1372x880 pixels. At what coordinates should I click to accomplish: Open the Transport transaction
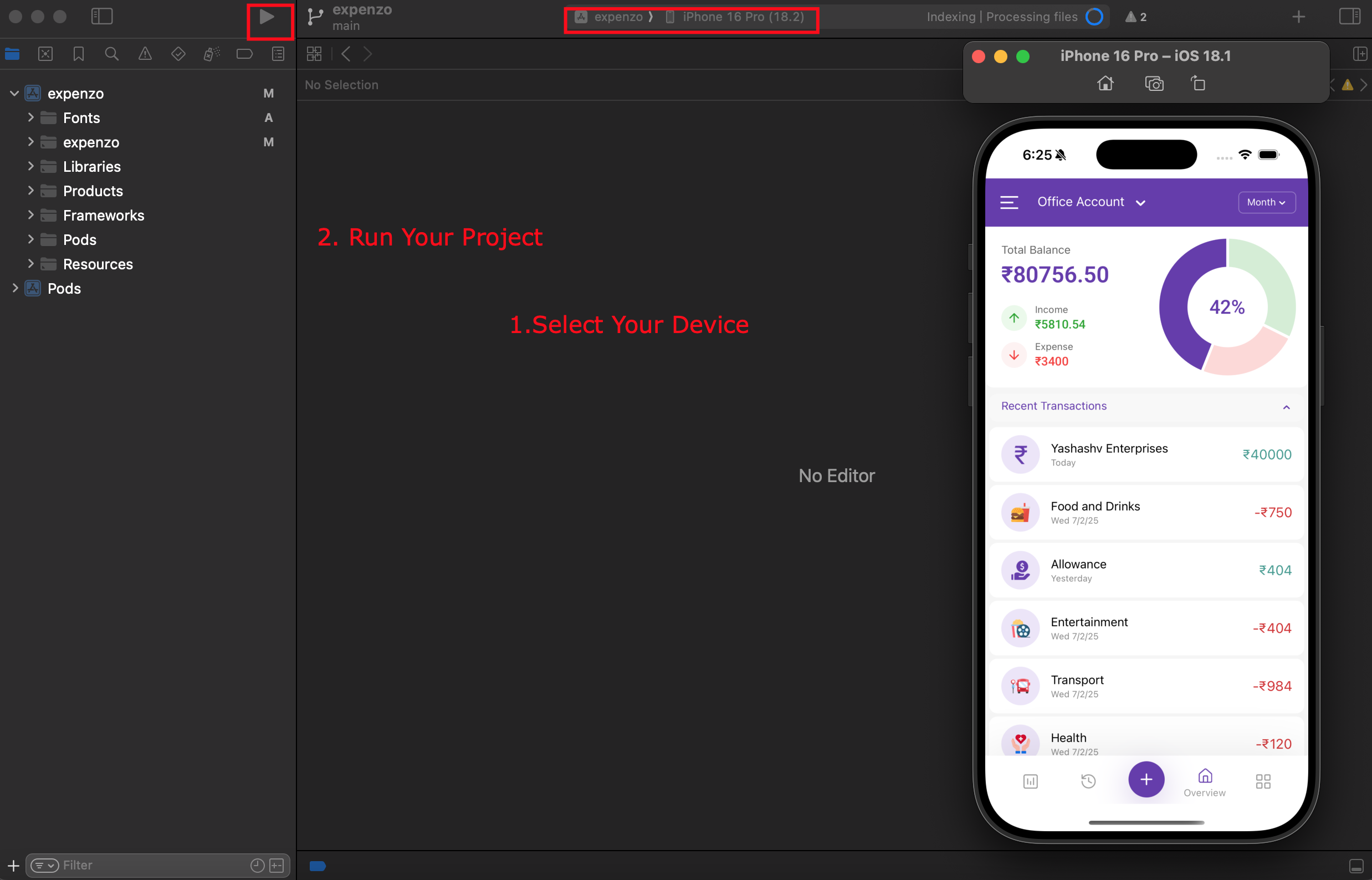click(x=1146, y=685)
